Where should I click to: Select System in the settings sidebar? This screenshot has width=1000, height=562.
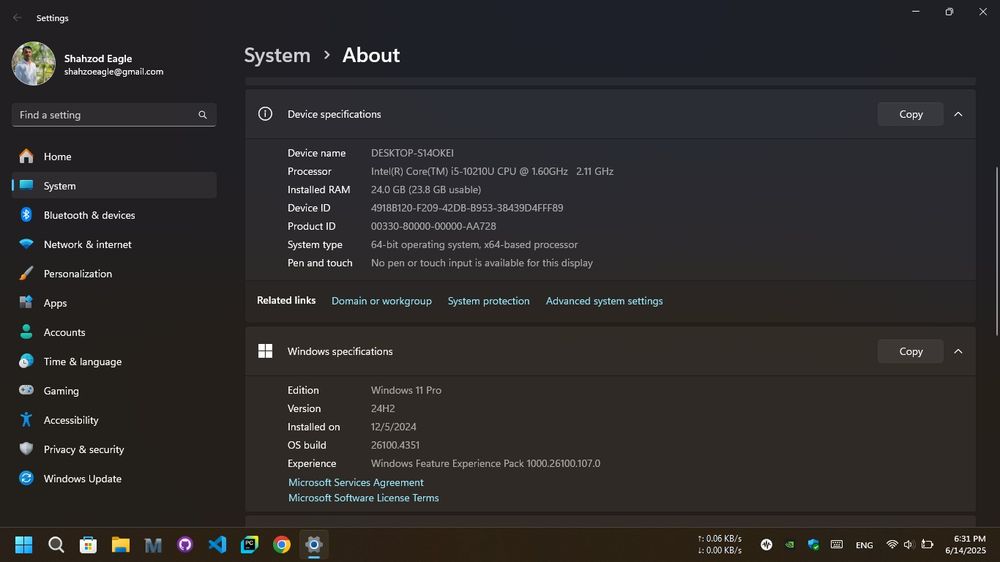[114, 186]
